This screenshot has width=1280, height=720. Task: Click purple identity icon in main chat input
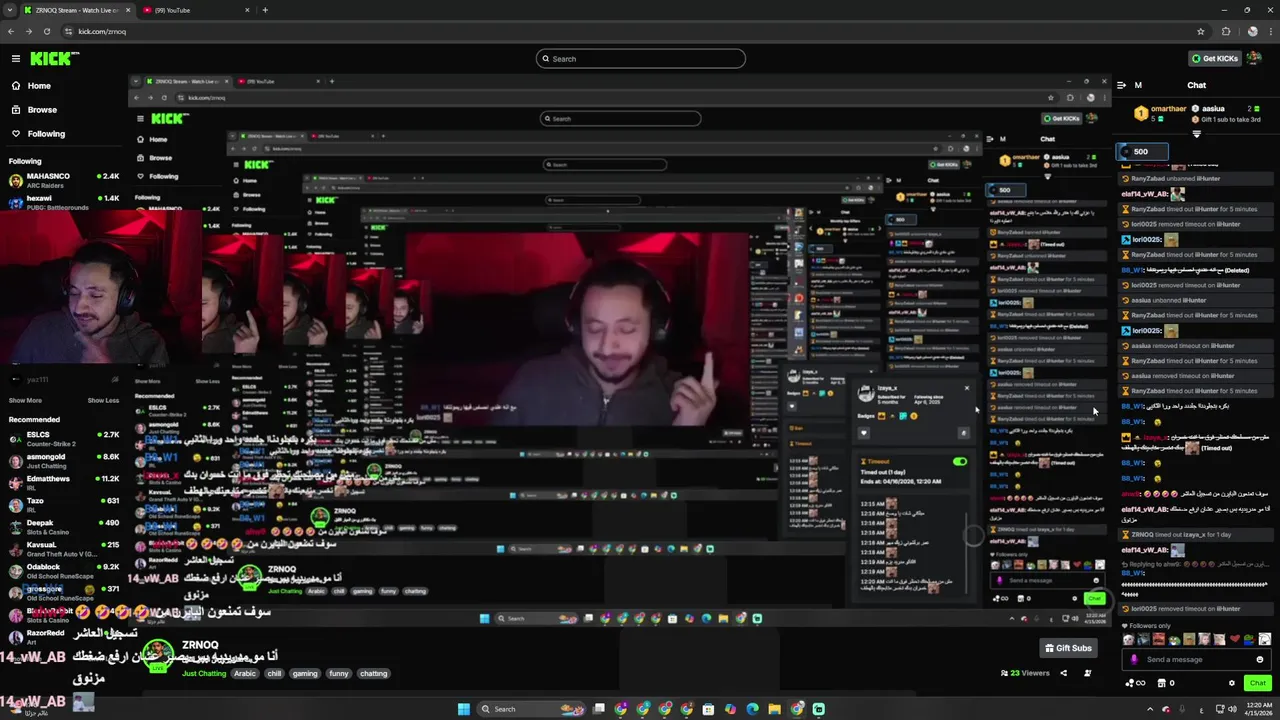(1134, 660)
